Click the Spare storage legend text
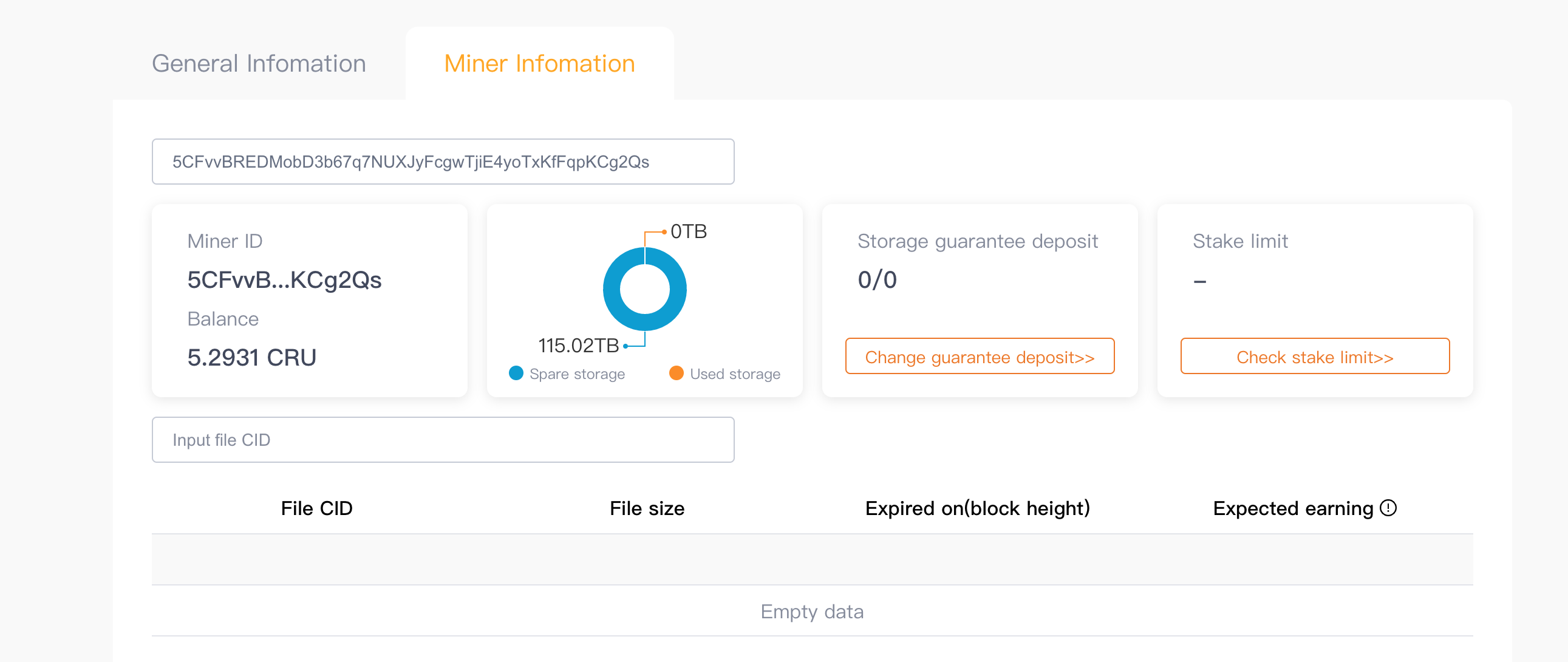 (576, 374)
